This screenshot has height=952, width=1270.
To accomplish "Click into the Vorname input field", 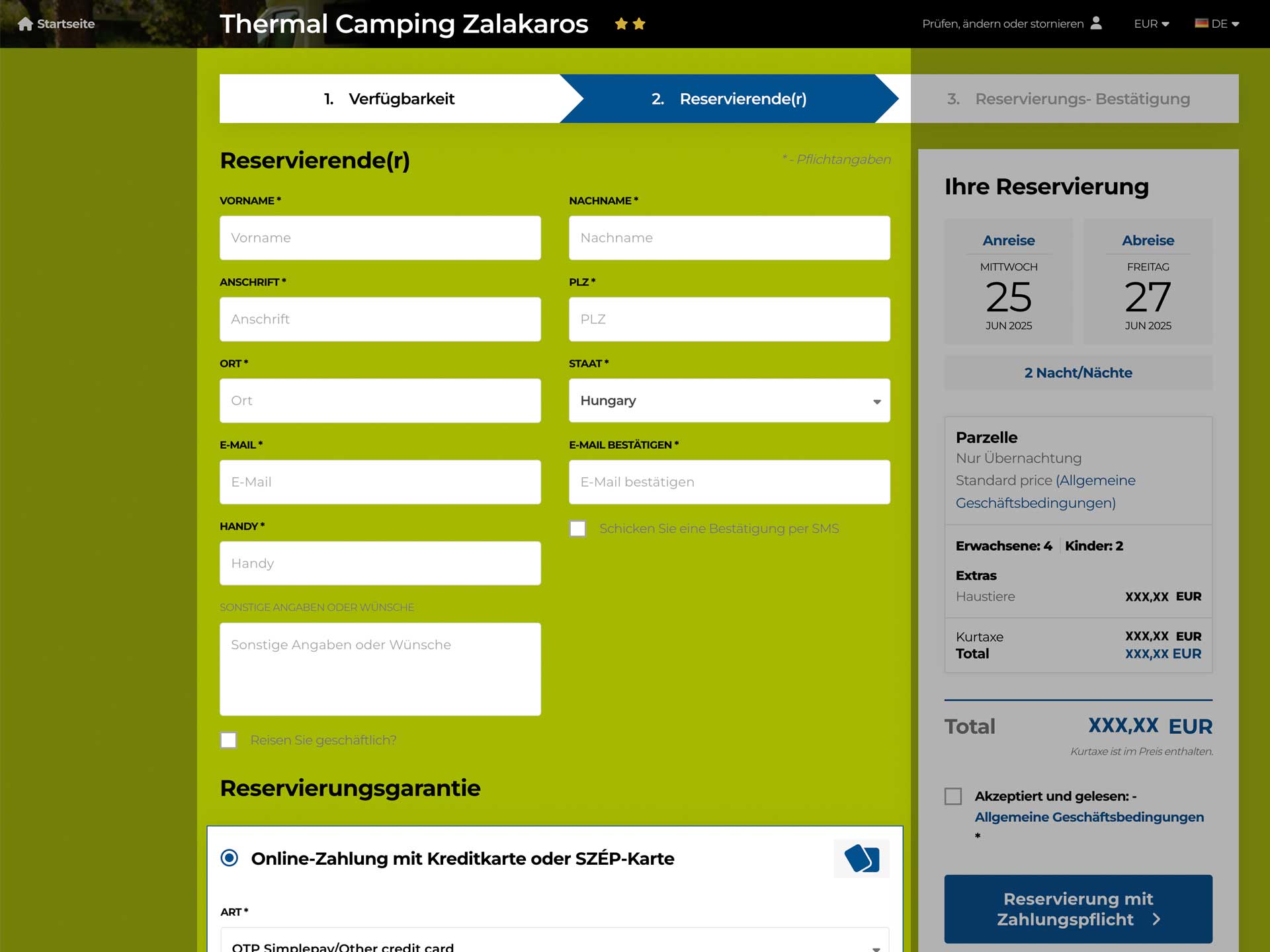I will [380, 238].
